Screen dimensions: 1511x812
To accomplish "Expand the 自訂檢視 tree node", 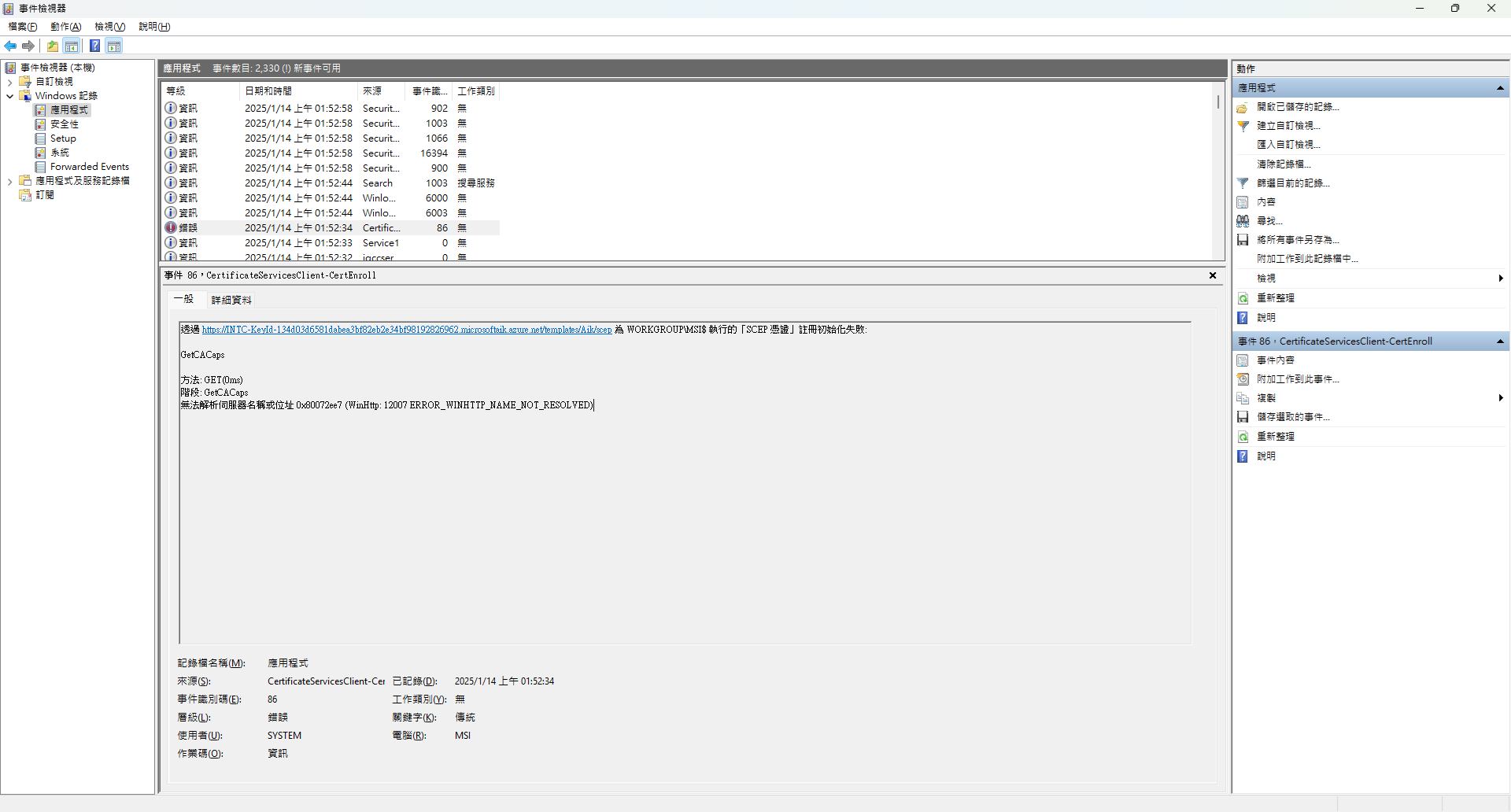I will [9, 82].
